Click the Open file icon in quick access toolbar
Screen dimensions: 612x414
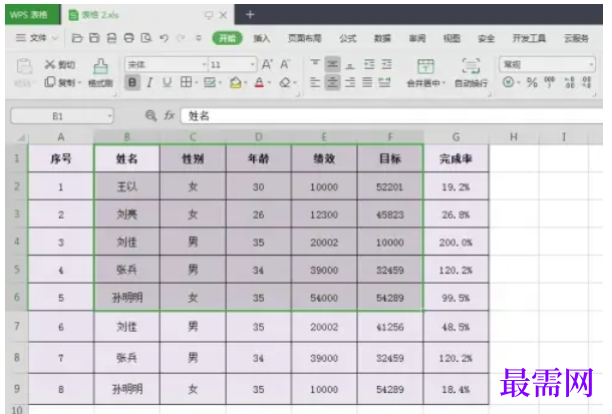point(77,38)
